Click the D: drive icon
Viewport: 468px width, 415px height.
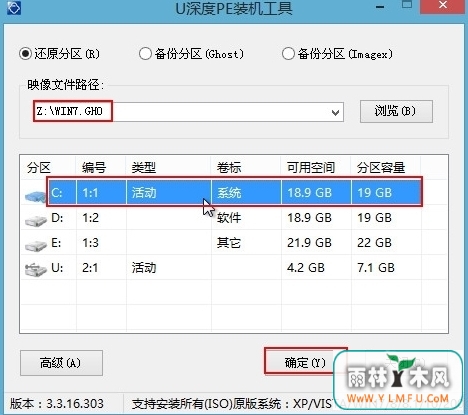click(x=36, y=221)
